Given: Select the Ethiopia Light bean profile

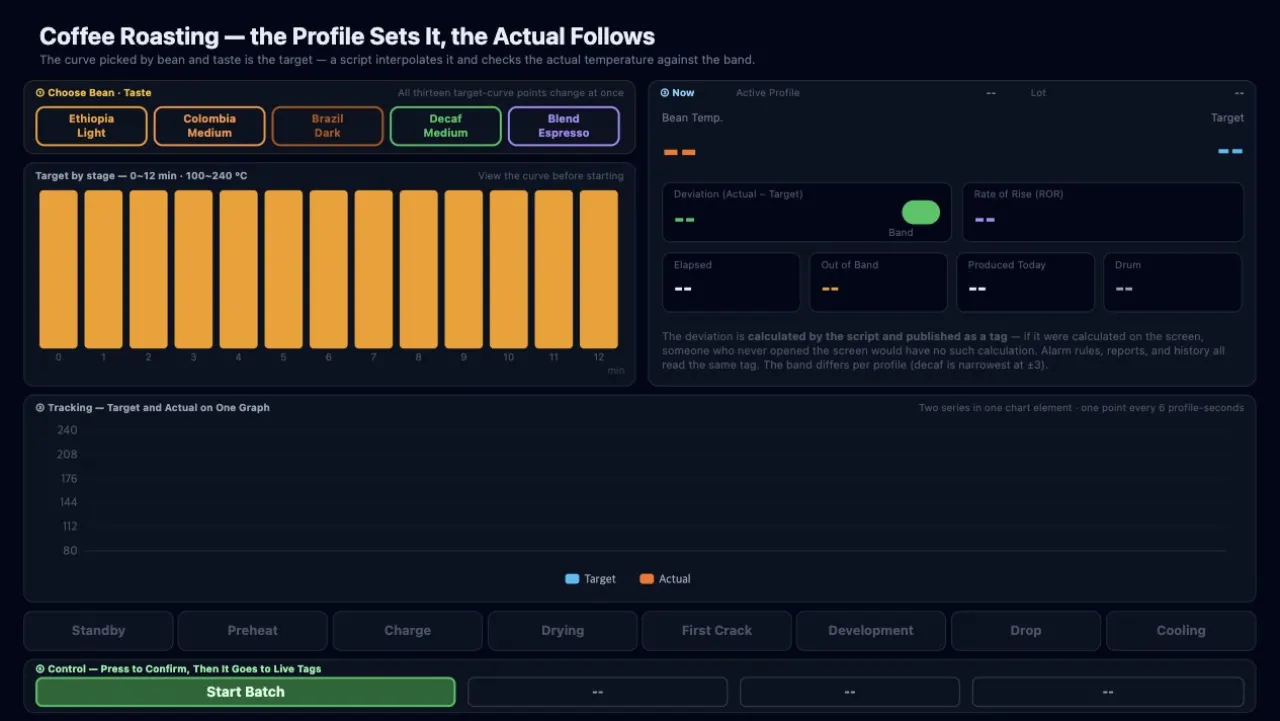Looking at the screenshot, I should (x=91, y=126).
